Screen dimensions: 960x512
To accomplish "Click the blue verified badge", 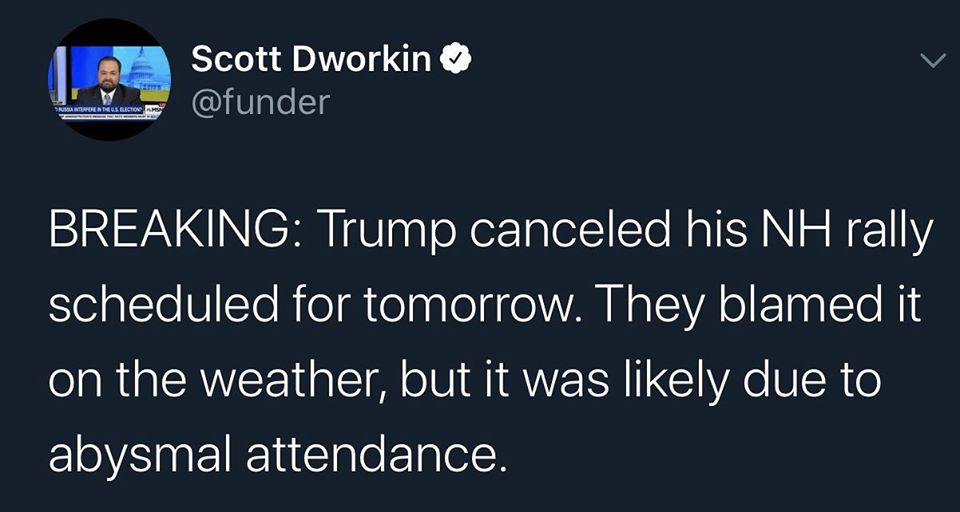I will click(456, 59).
